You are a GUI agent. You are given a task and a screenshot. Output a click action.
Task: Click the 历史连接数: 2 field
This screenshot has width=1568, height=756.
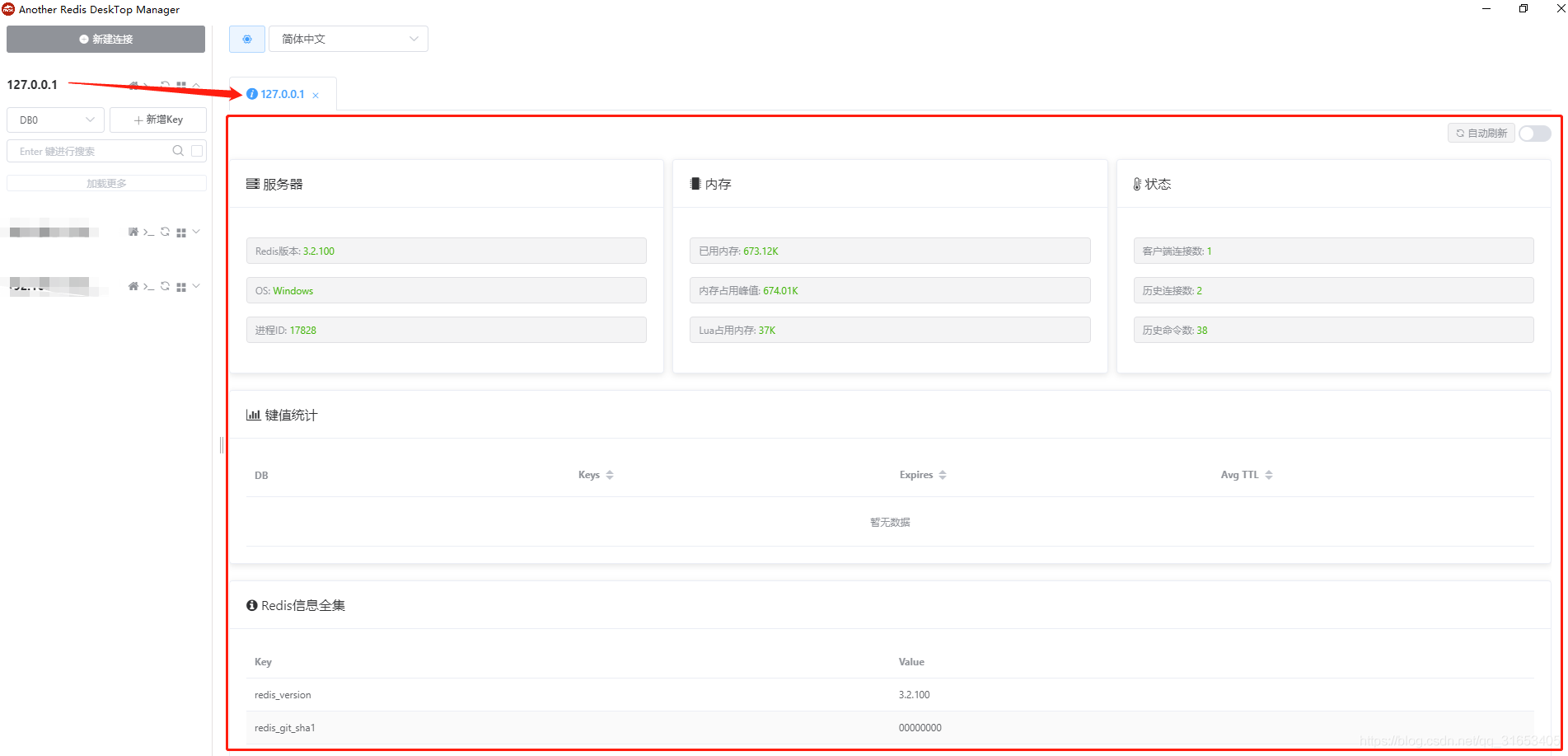[1333, 290]
